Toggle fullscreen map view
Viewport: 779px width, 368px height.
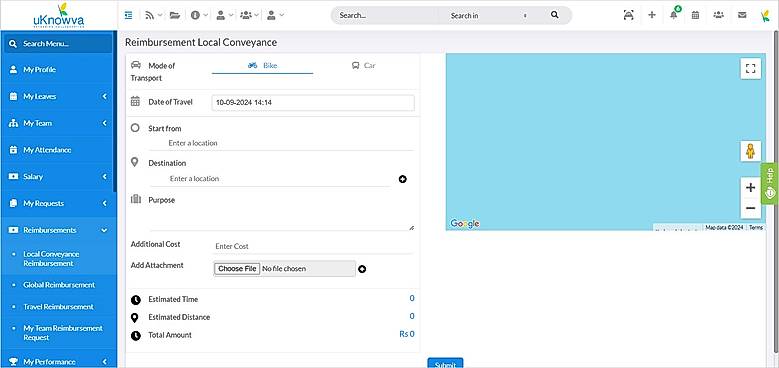click(x=750, y=69)
